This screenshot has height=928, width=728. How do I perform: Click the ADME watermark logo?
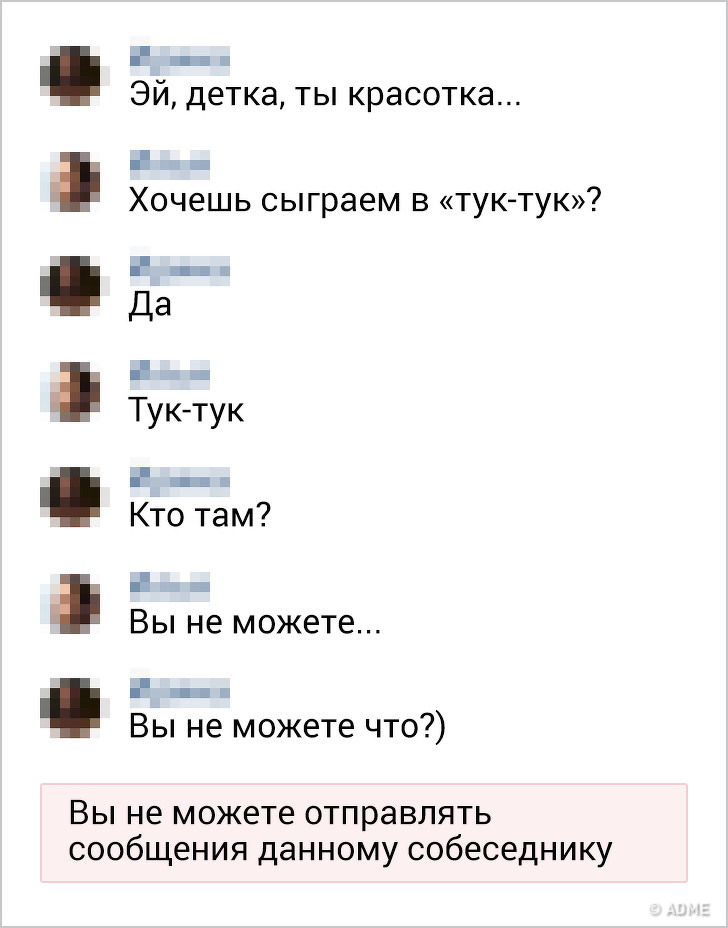[679, 909]
